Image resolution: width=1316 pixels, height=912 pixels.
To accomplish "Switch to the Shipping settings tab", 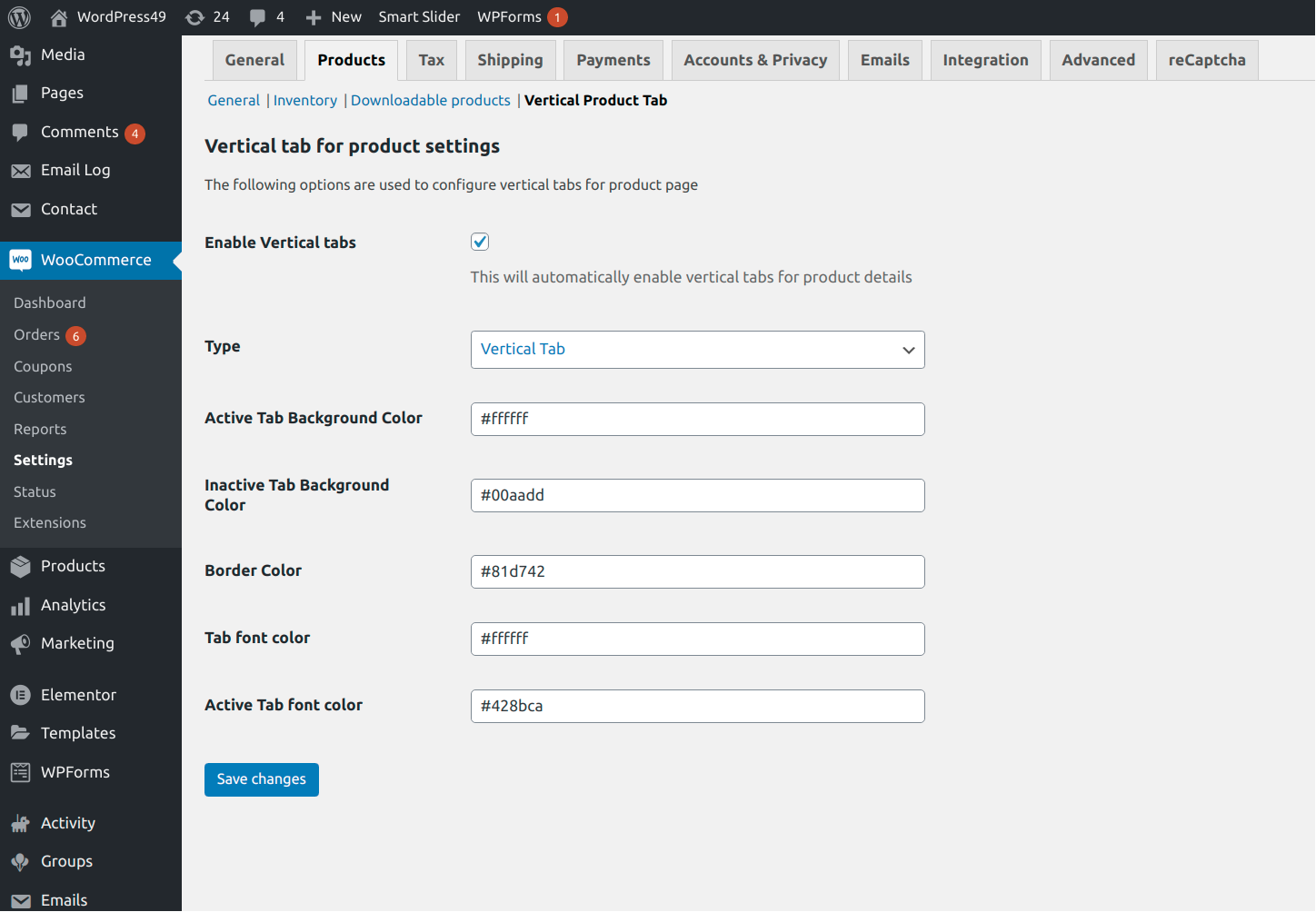I will (x=510, y=60).
